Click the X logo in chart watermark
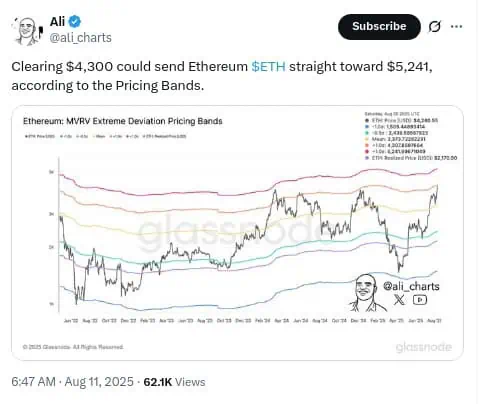The height and width of the screenshot is (404, 479). pyautogui.click(x=399, y=300)
